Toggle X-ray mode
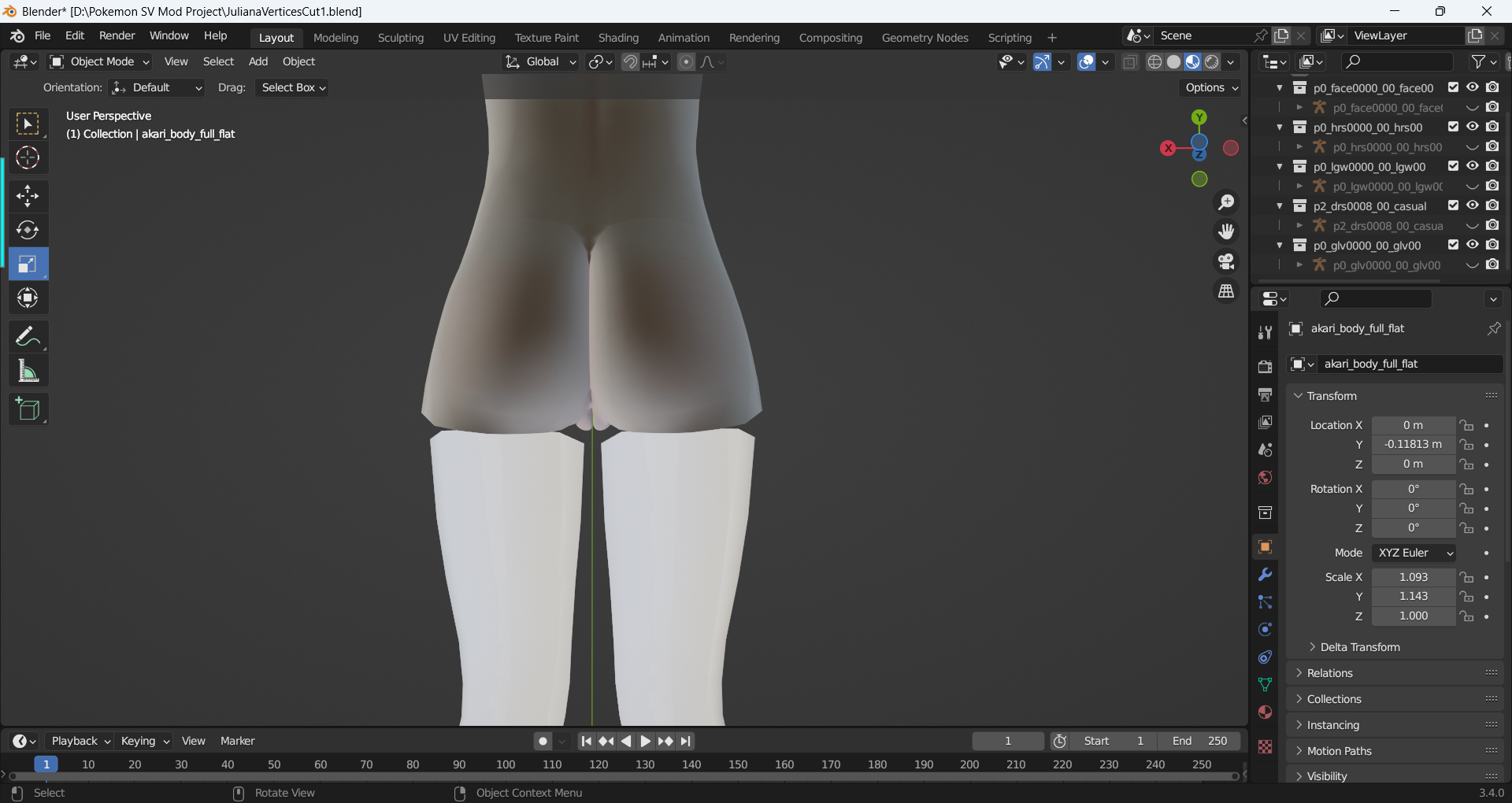Viewport: 1512px width, 803px height. point(1130,61)
